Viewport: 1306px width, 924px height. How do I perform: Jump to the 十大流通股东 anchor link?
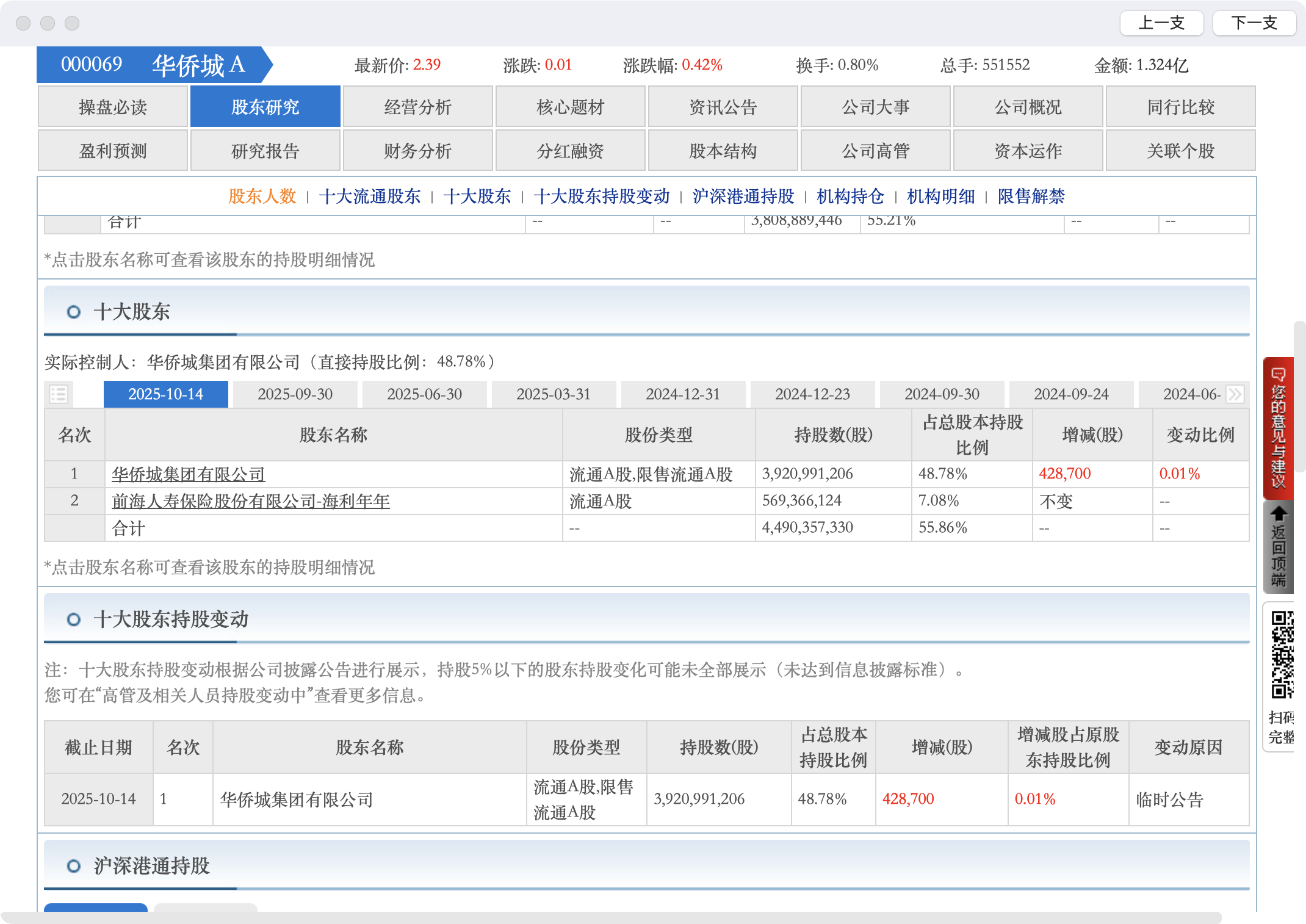(x=370, y=197)
